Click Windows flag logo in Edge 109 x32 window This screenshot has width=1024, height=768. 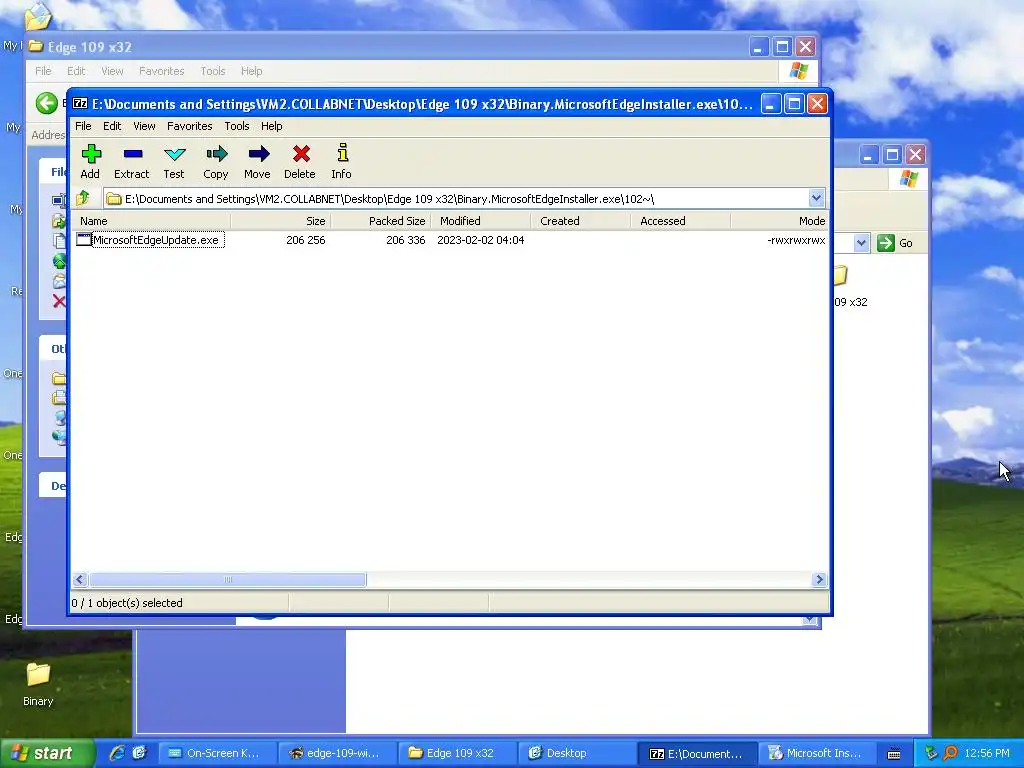coord(798,71)
